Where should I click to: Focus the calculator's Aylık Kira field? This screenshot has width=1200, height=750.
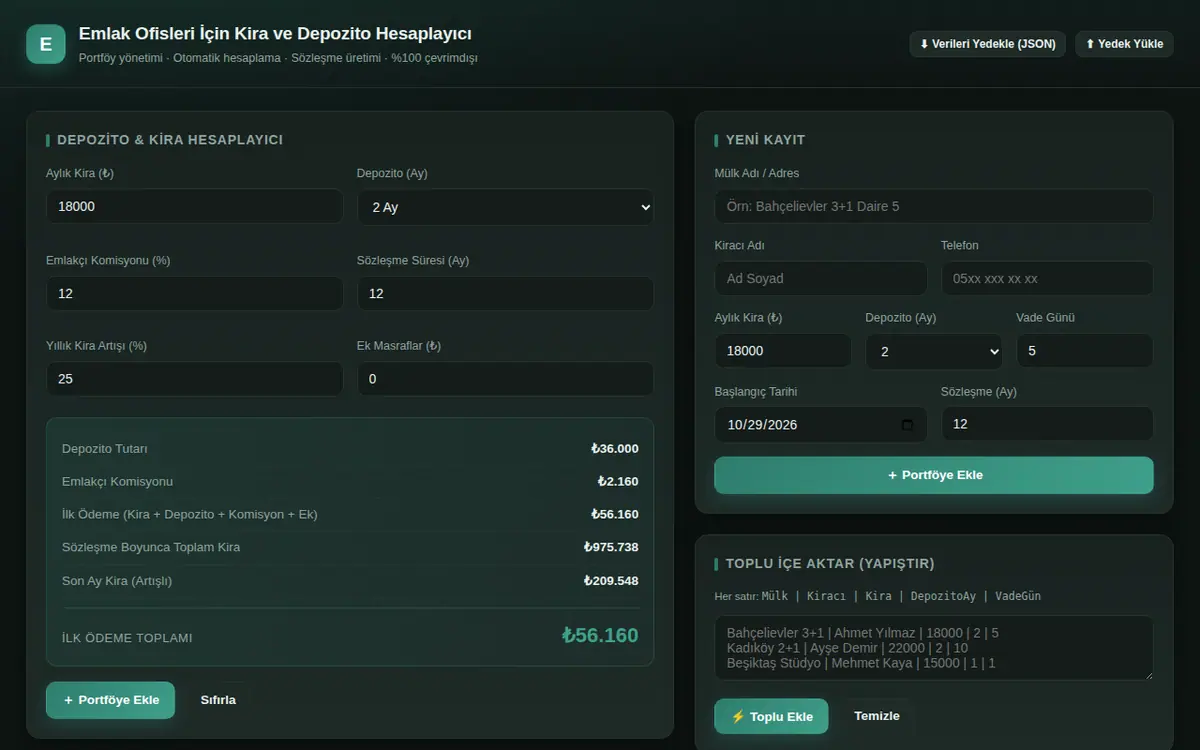click(194, 207)
